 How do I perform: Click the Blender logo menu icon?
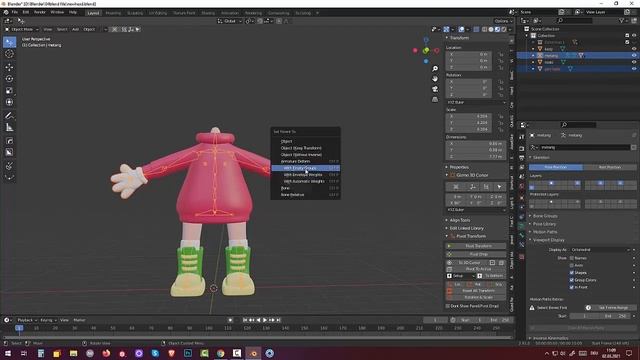click(6, 12)
